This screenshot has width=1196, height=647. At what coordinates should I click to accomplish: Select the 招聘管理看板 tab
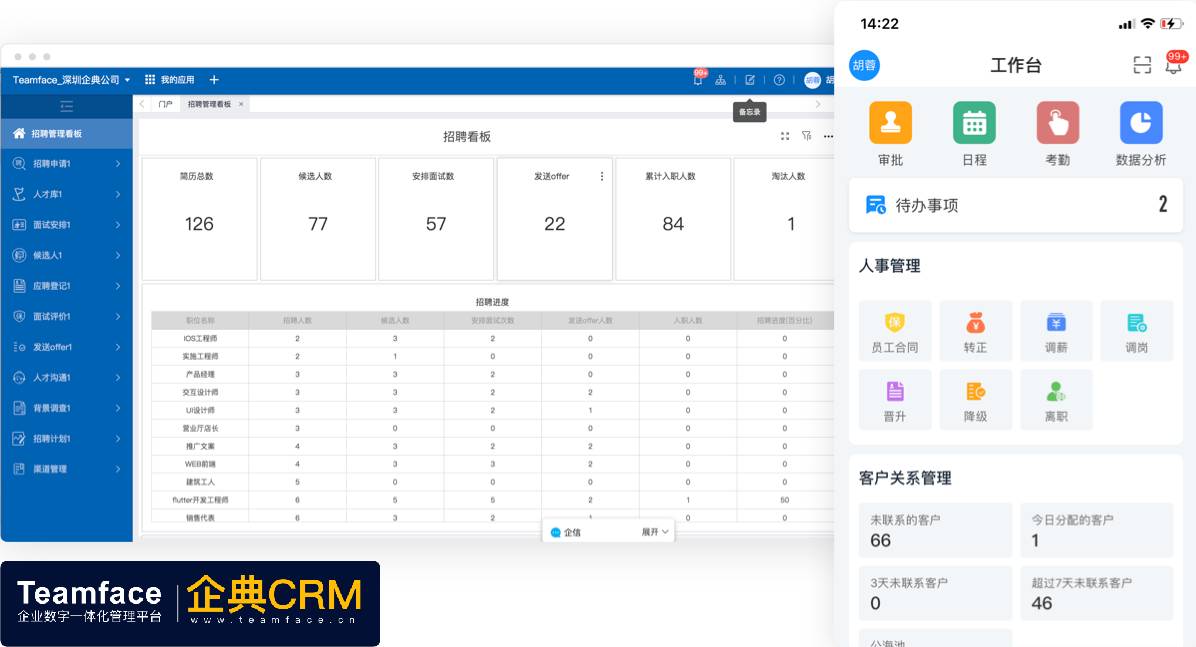point(209,104)
